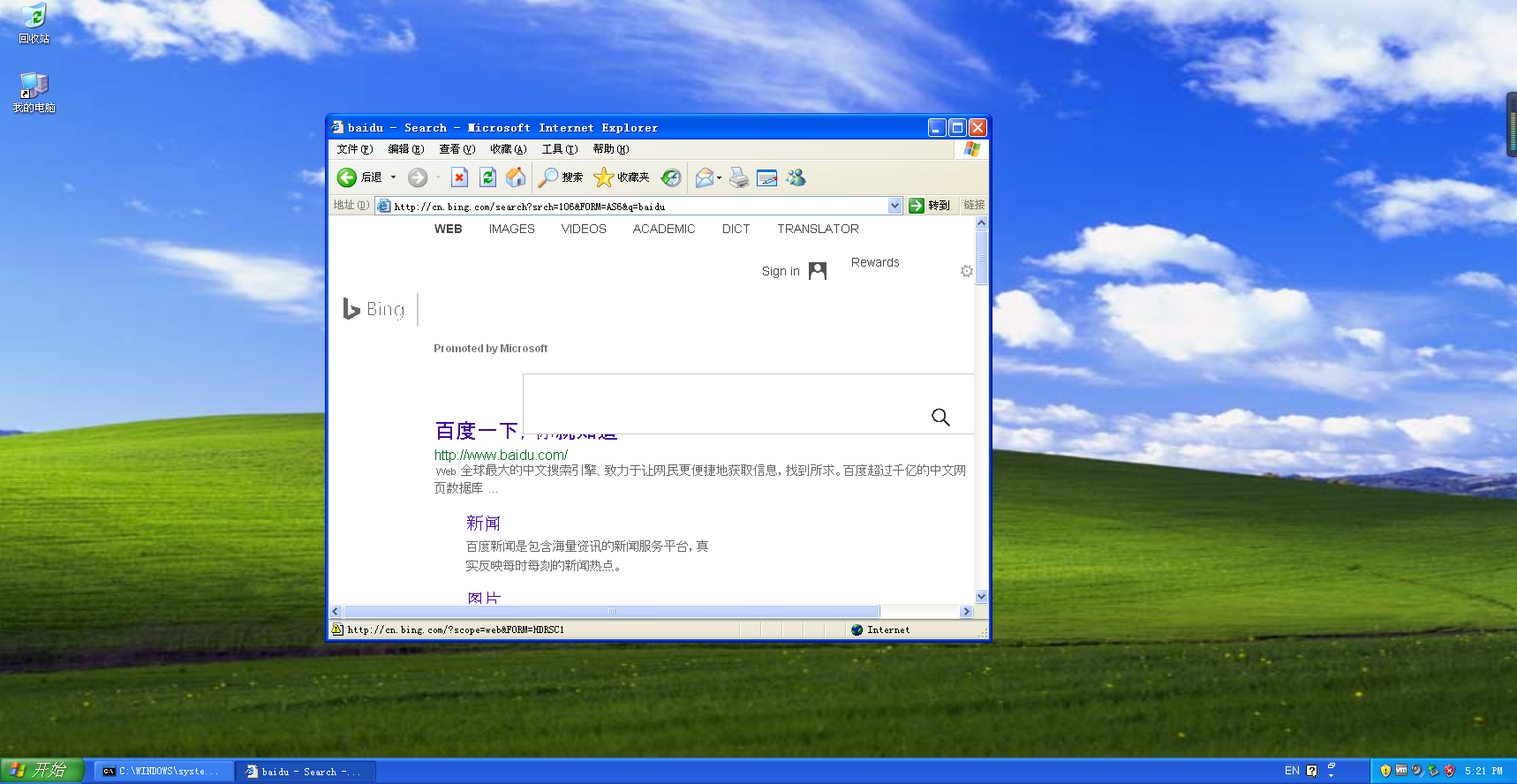
Task: Open the 收藏(A) menu
Action: point(508,149)
